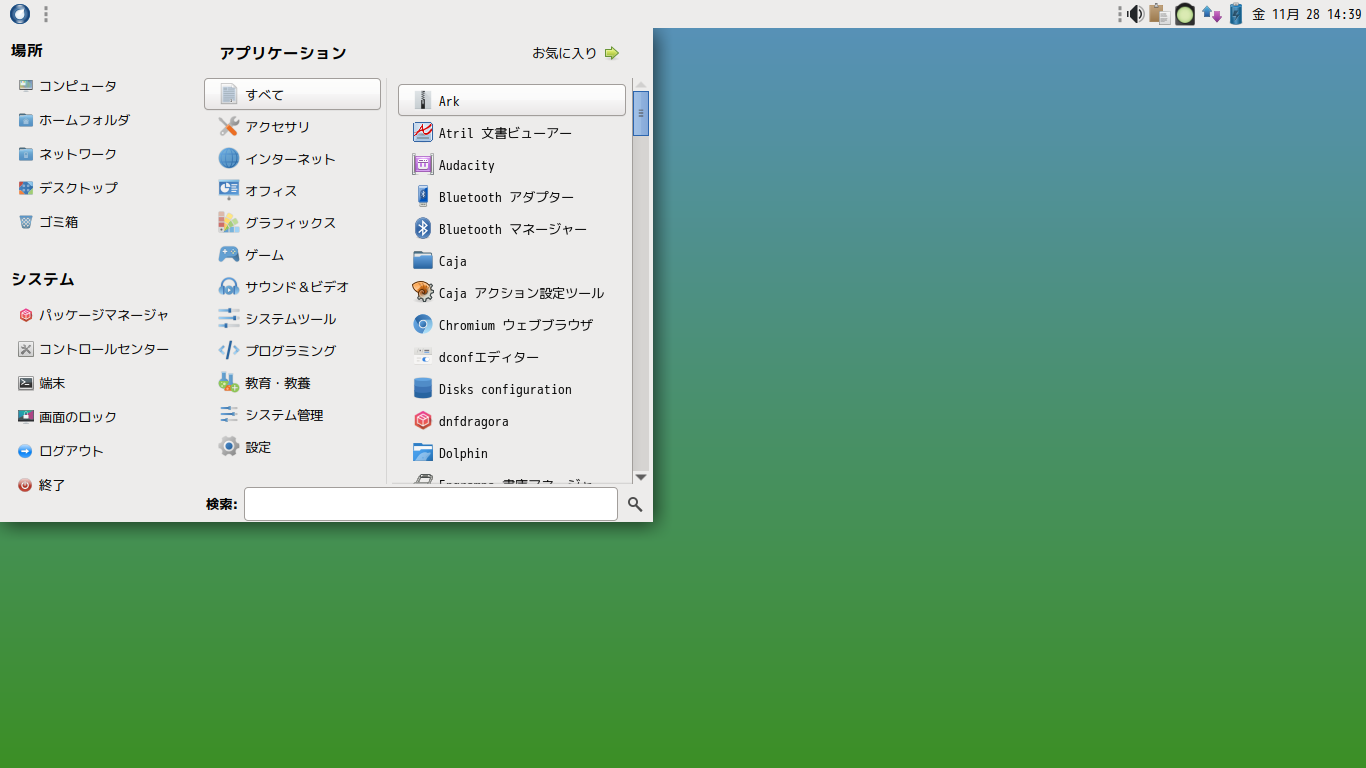This screenshot has width=1366, height=768.
Task: Click the blue device tray icon
Action: (x=1236, y=14)
